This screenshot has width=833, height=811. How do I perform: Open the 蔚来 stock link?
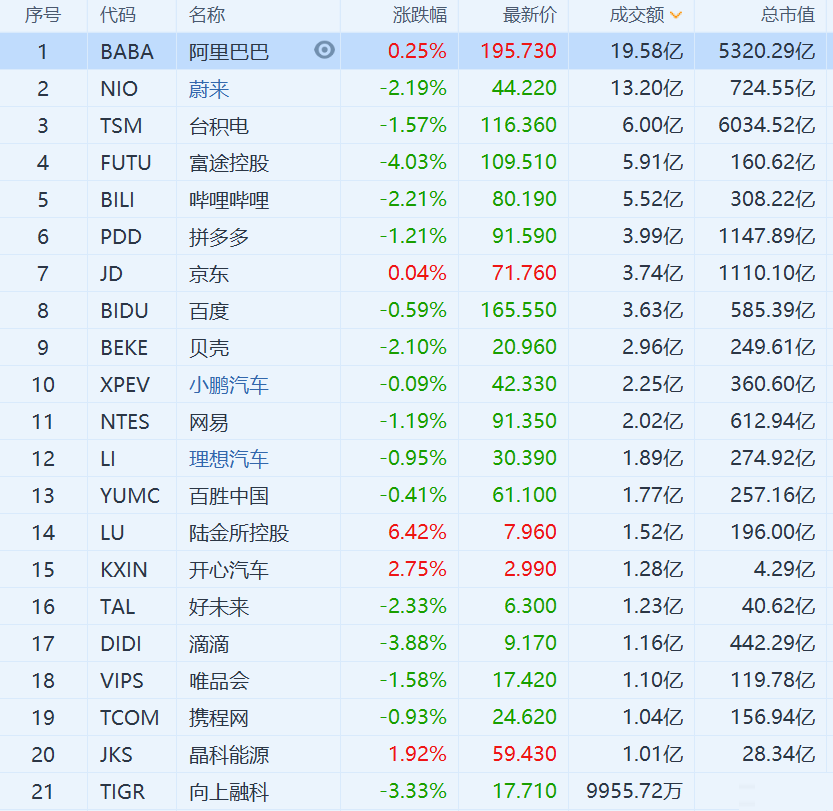[209, 89]
